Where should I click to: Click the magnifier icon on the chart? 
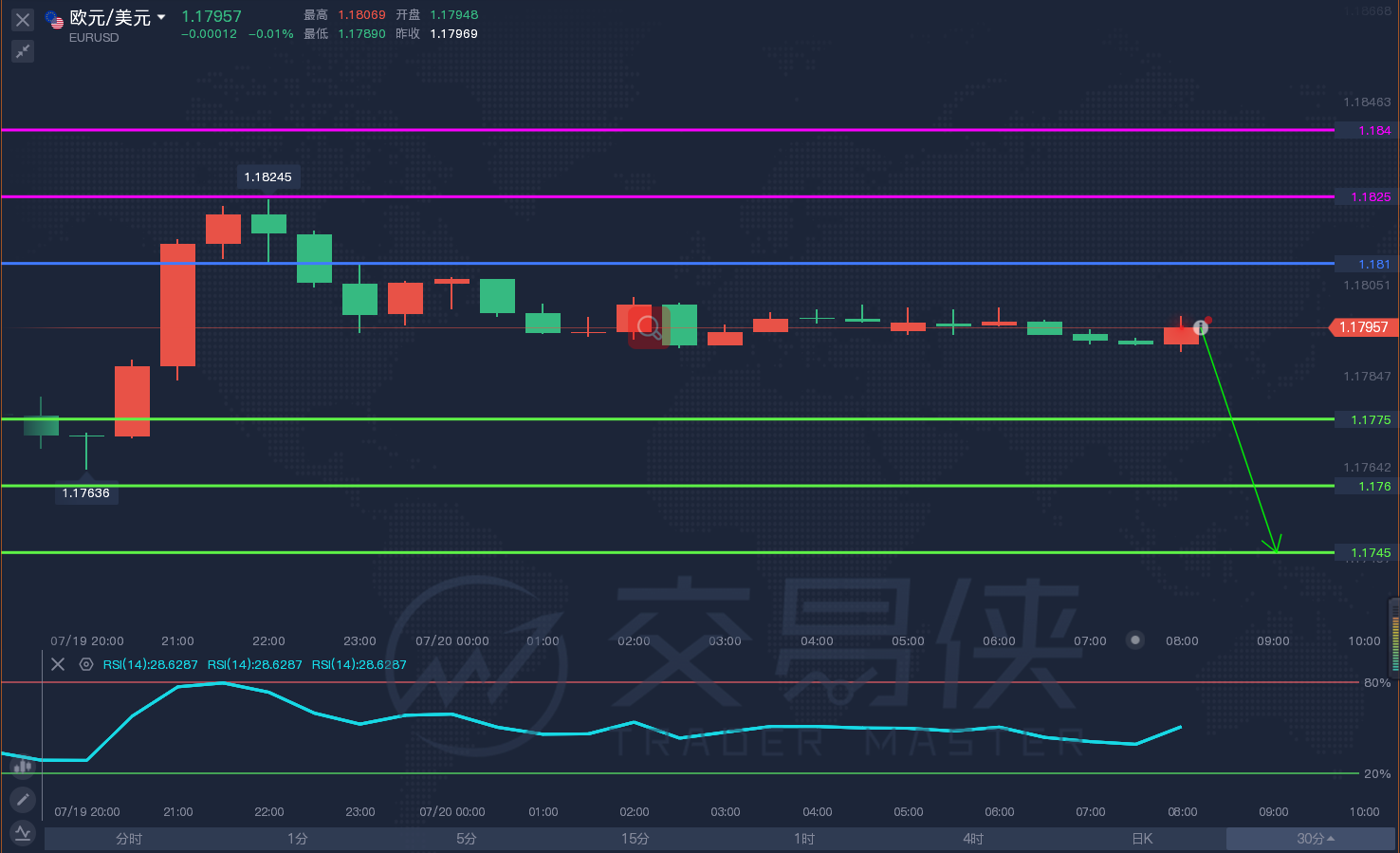pos(650,327)
